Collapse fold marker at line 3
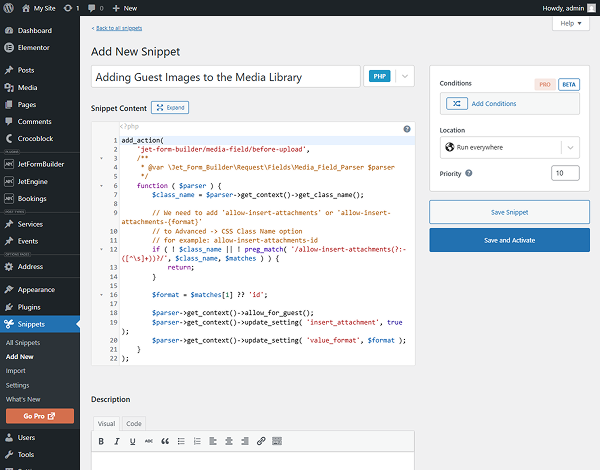 (101, 158)
